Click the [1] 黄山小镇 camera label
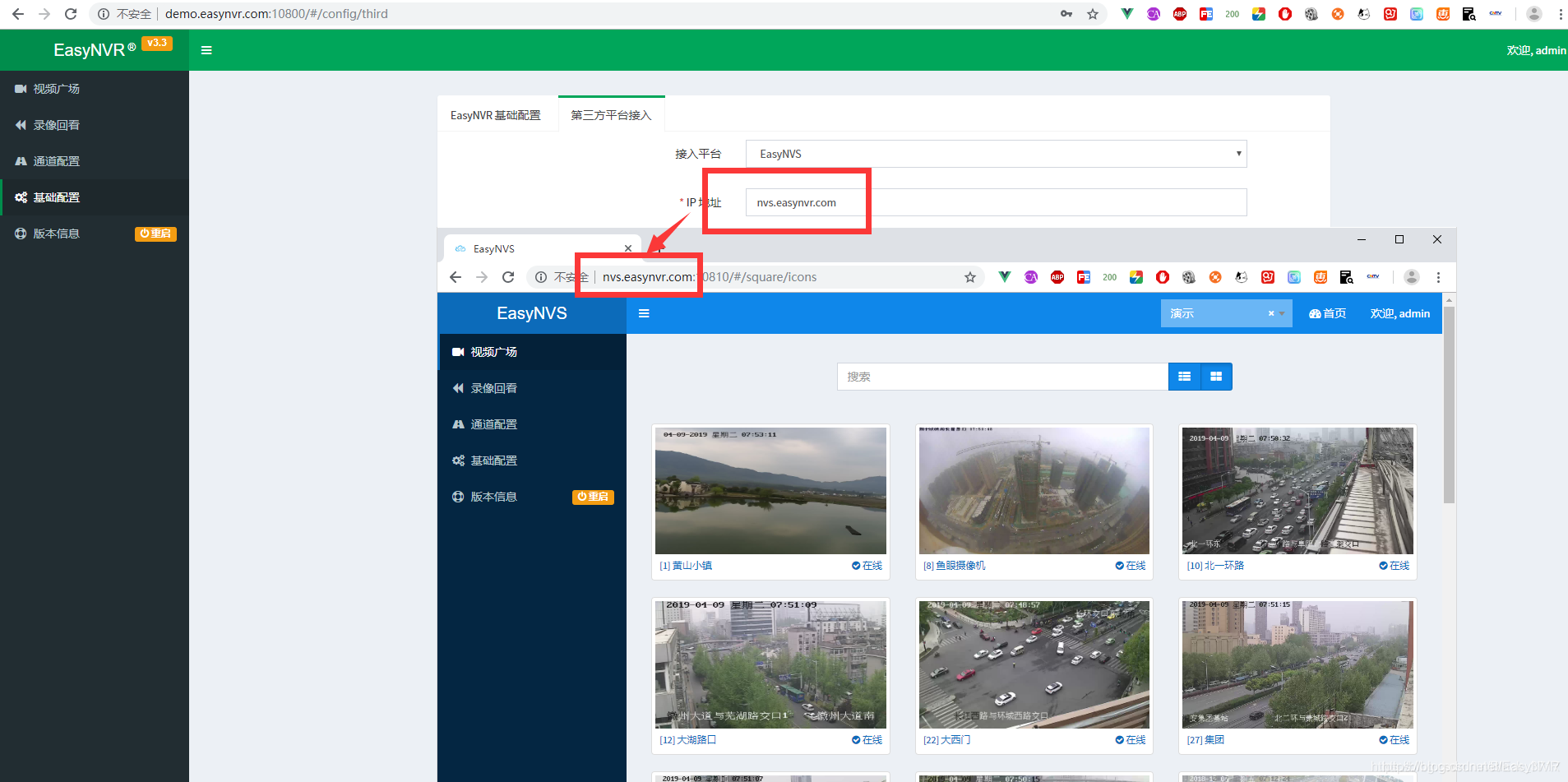Screen dimensions: 1568x782 click(x=686, y=566)
